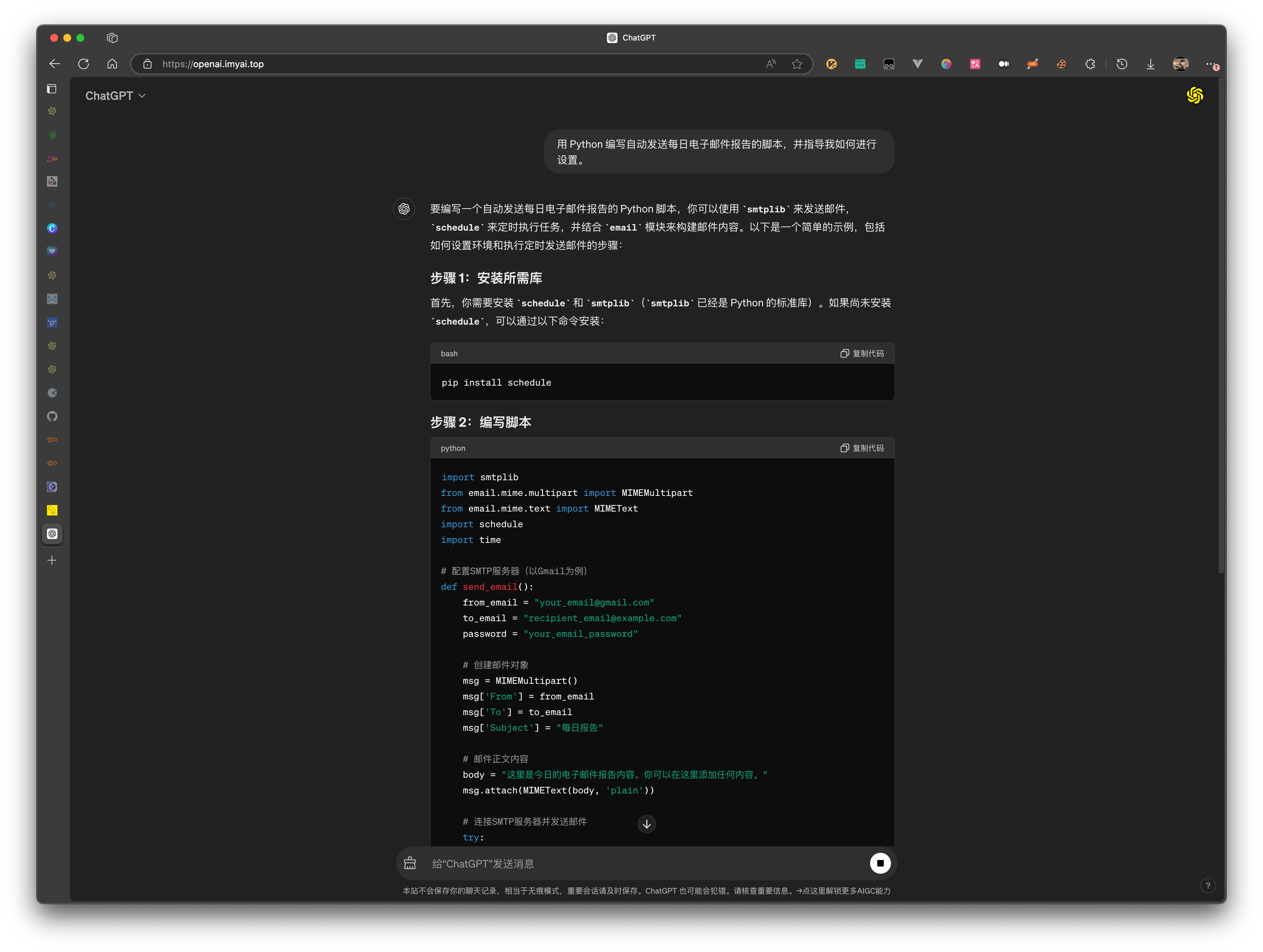This screenshot has height=952, width=1263.
Task: Click the page vertical scrollbar
Action: point(1221,325)
